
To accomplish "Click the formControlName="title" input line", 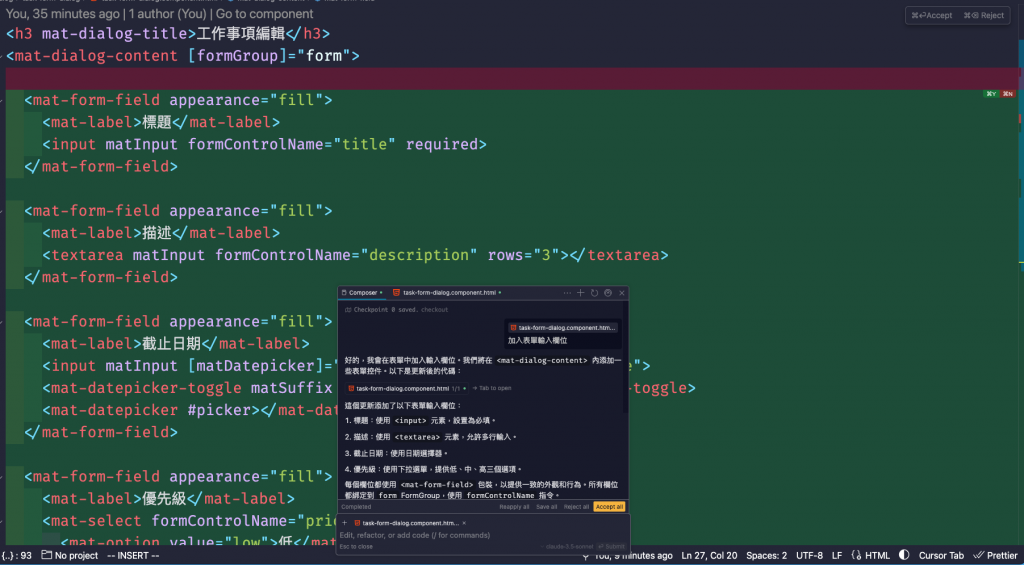I will pyautogui.click(x=264, y=144).
